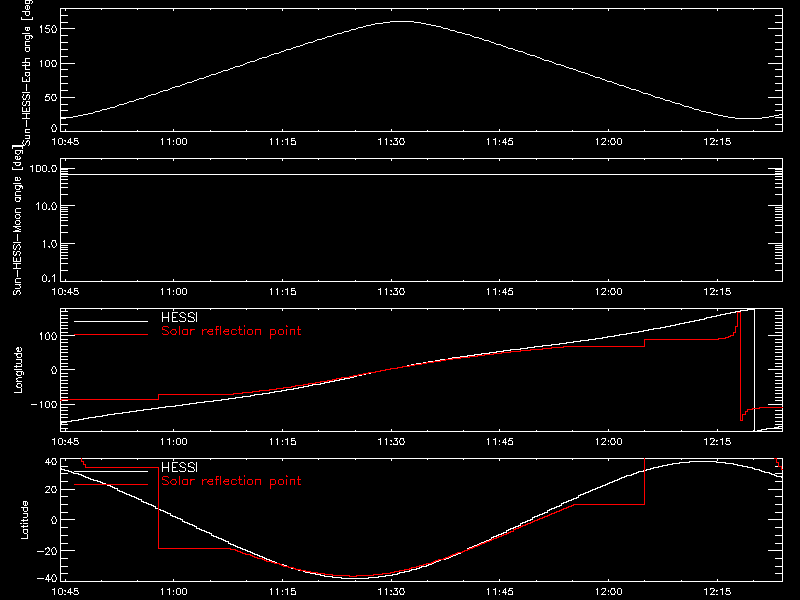Viewport: 800px width, 600px height.
Task: Click white HESSI legend line in Longitude plot
Action: point(111,321)
